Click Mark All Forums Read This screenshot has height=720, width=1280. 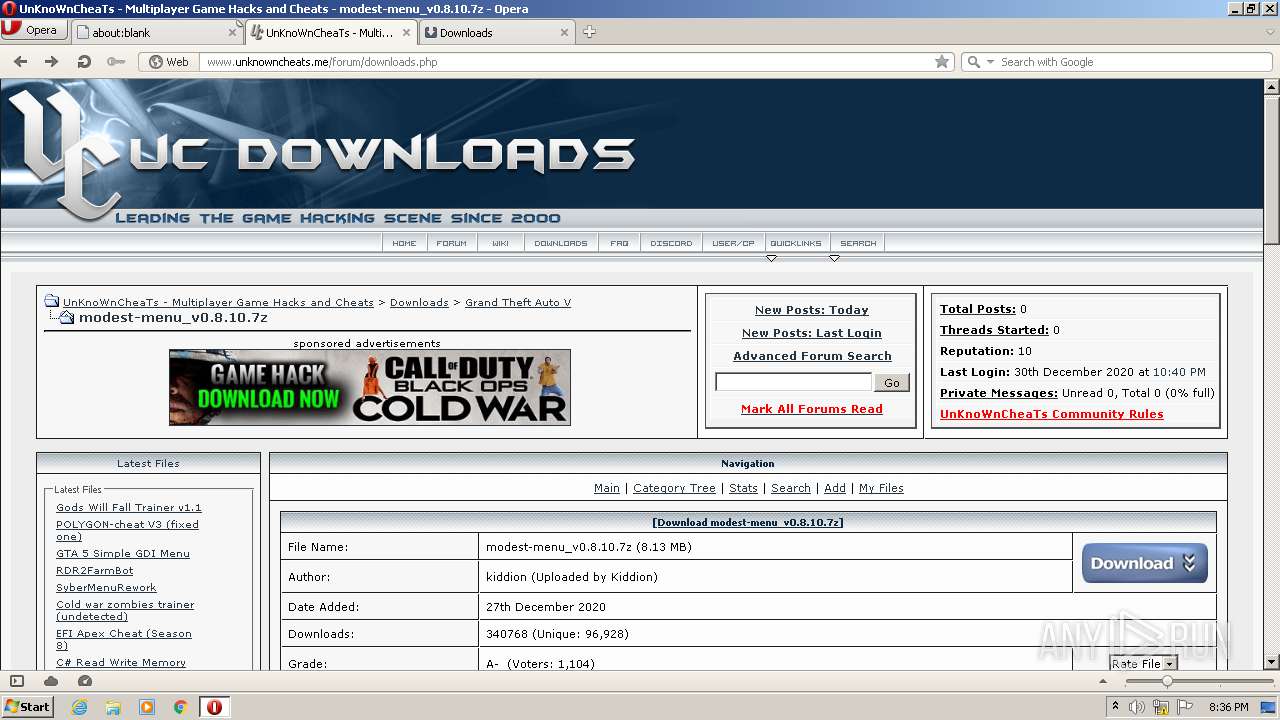[x=812, y=409]
